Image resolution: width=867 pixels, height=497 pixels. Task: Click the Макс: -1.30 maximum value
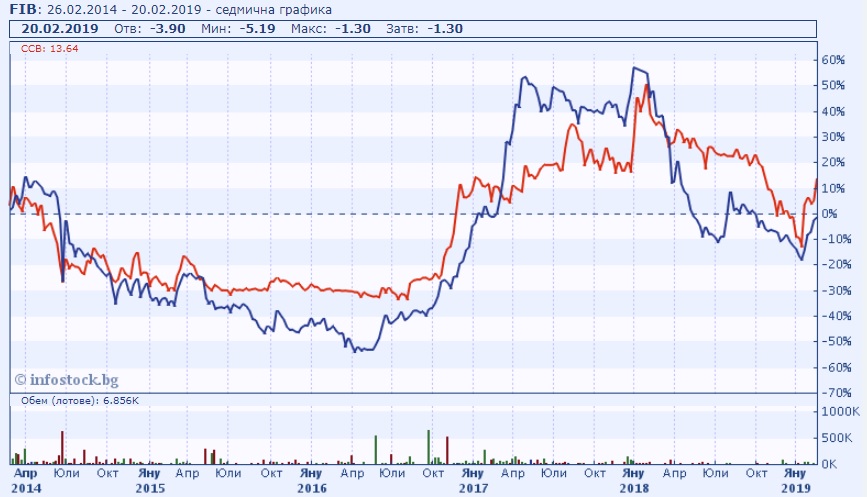coord(331,29)
